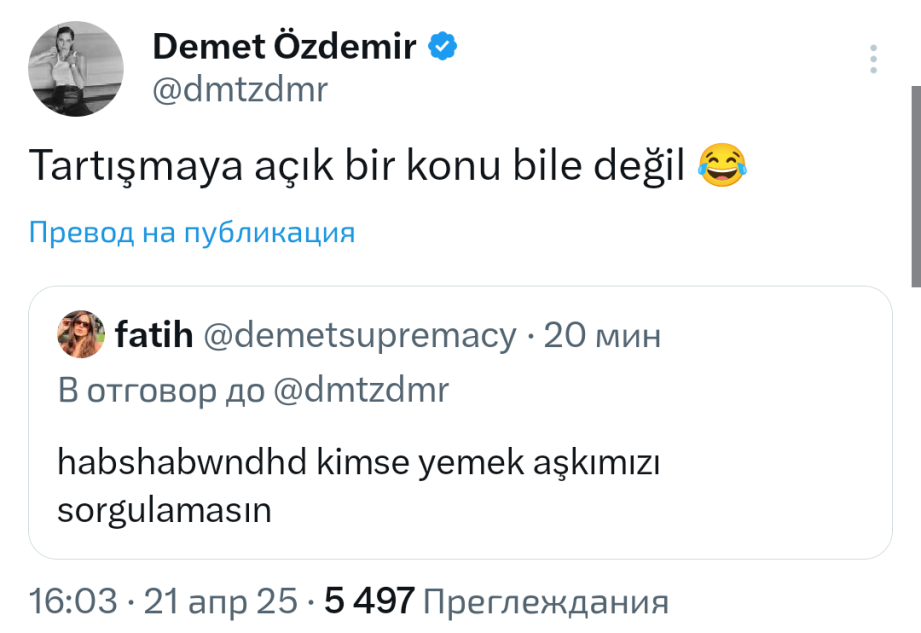Click the 5 497 view count

(369, 601)
